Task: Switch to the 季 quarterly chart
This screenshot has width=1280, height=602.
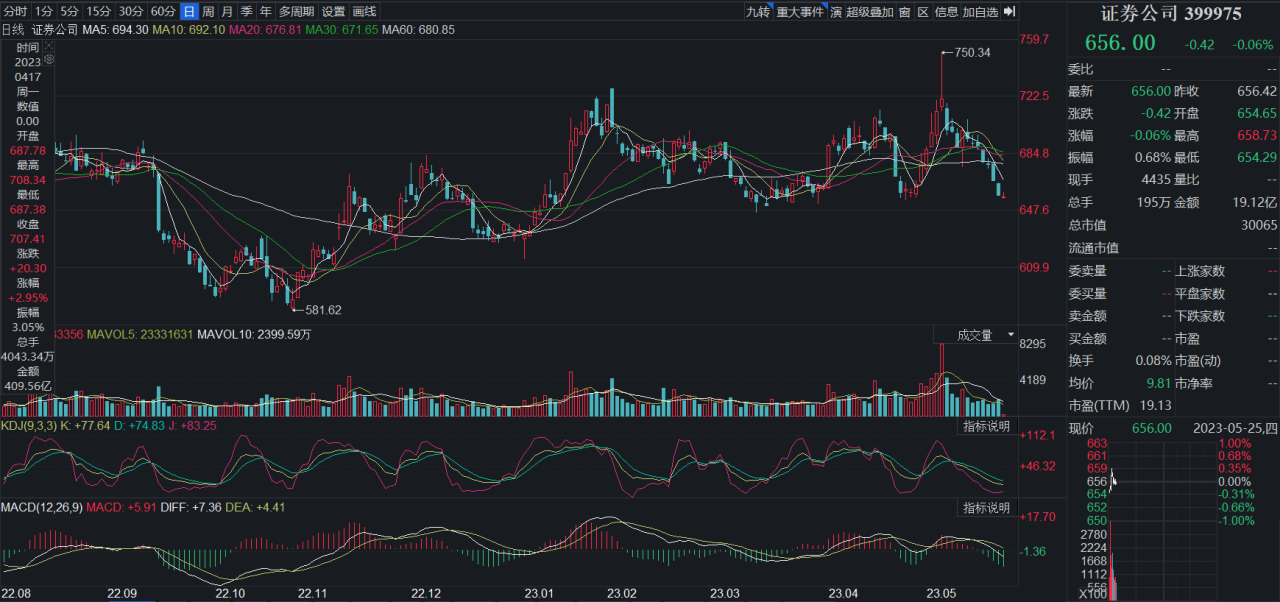Action: 246,12
